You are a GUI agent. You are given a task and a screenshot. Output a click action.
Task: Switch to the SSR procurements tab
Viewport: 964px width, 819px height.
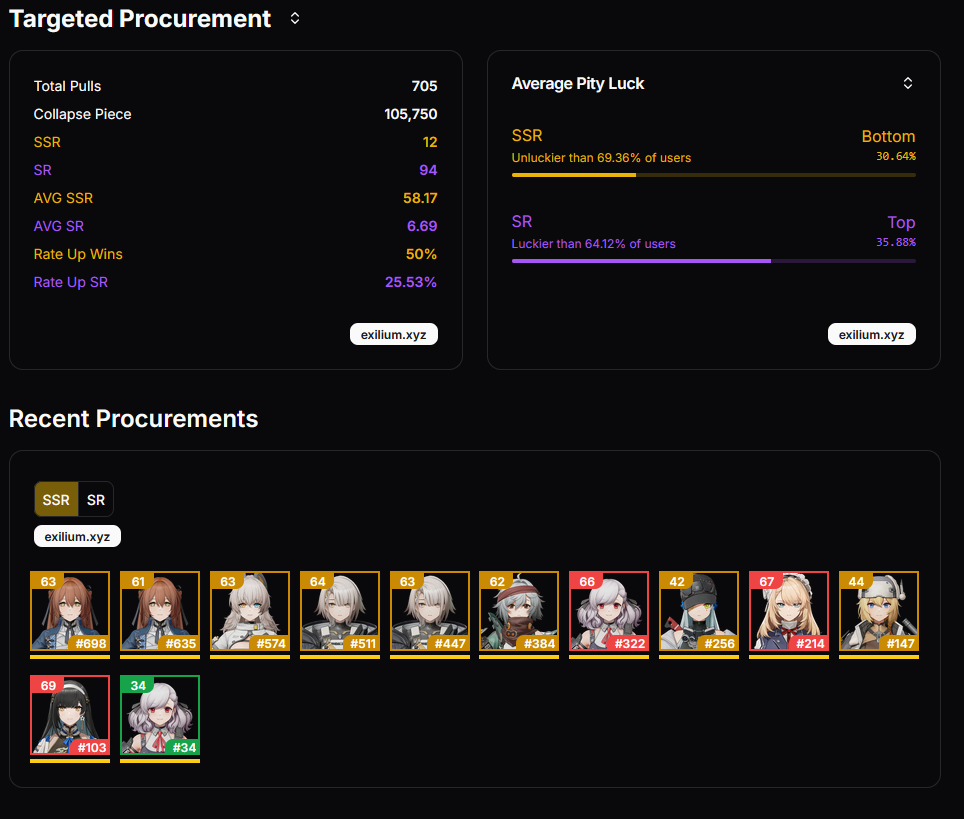(x=56, y=500)
